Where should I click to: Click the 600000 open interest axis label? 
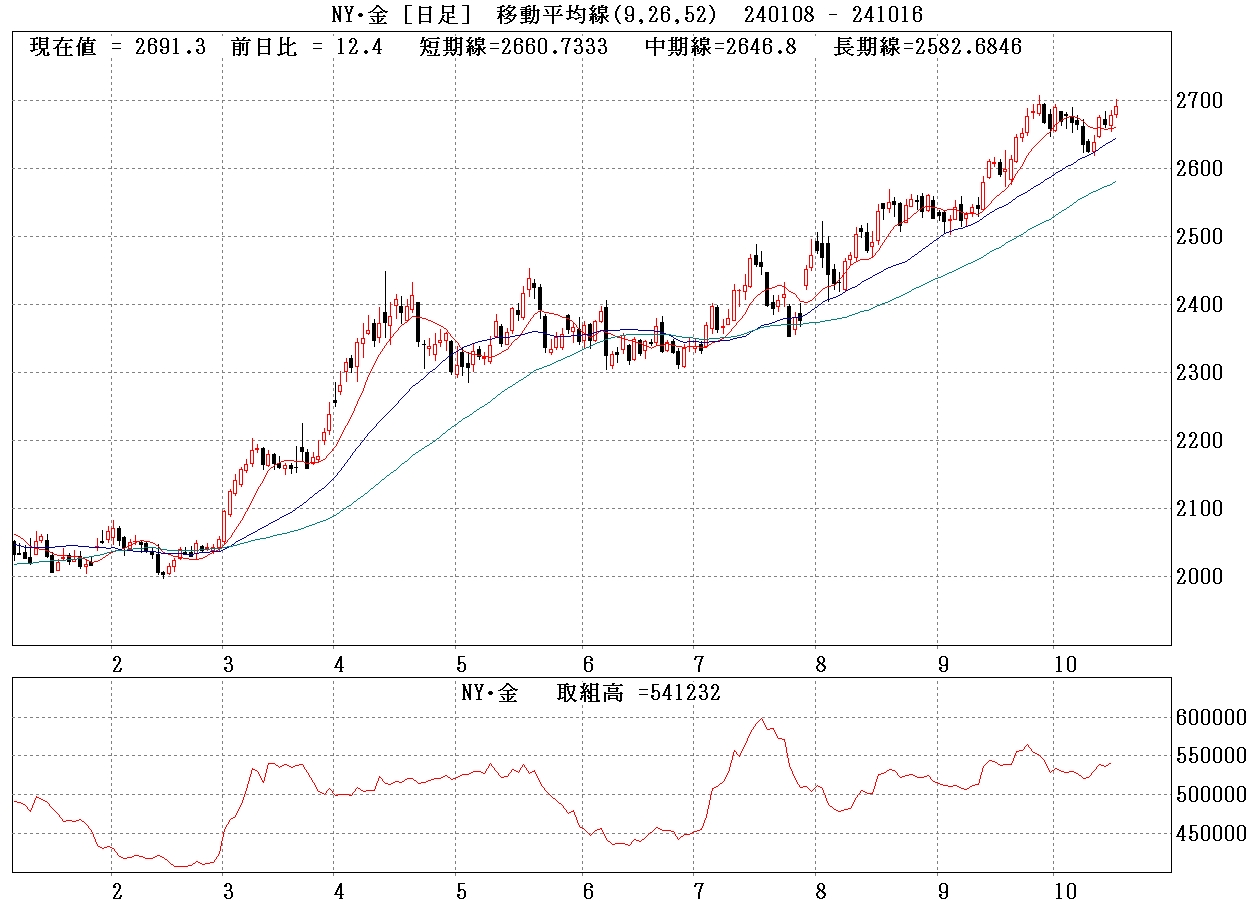1212,718
